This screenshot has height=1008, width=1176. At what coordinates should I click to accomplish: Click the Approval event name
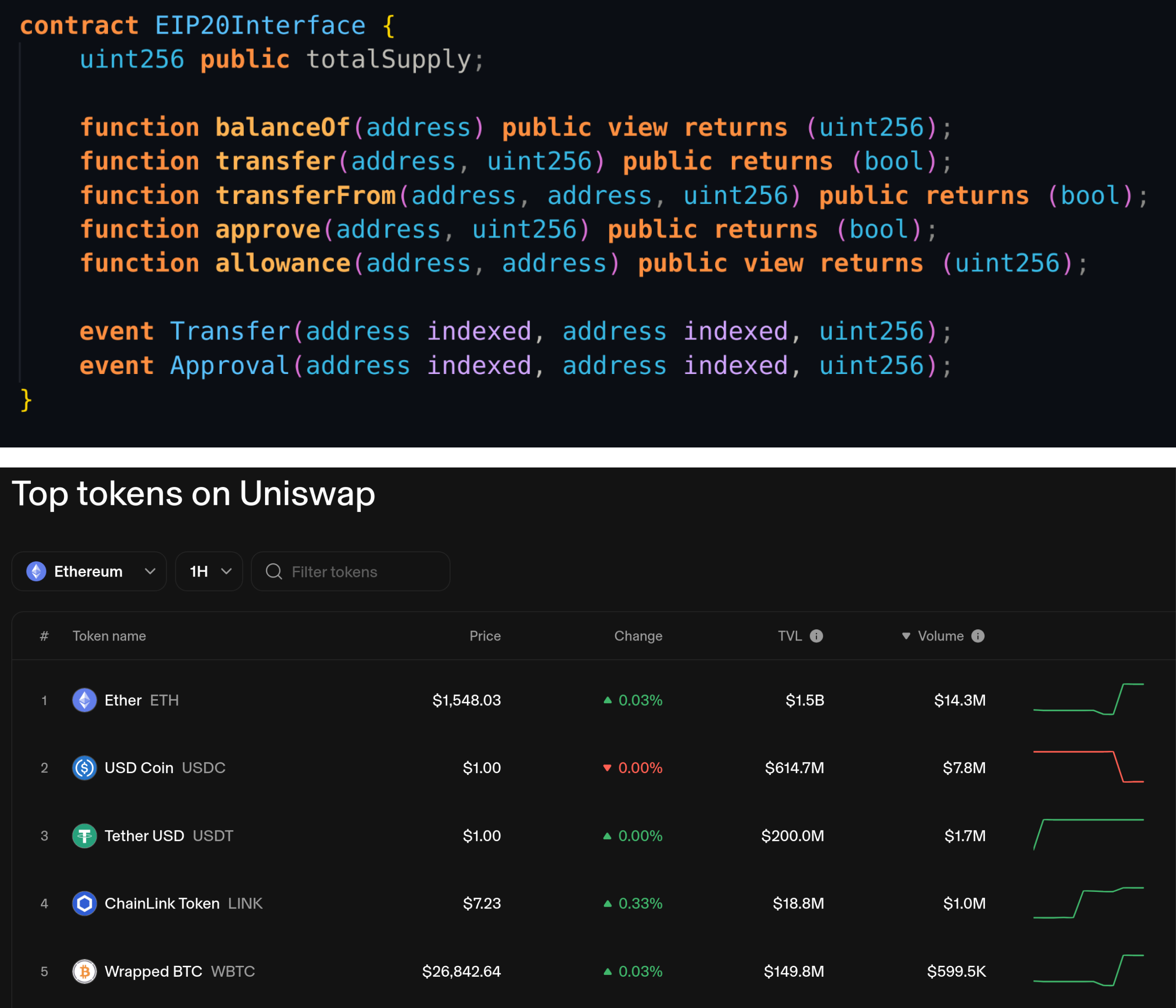click(x=230, y=366)
